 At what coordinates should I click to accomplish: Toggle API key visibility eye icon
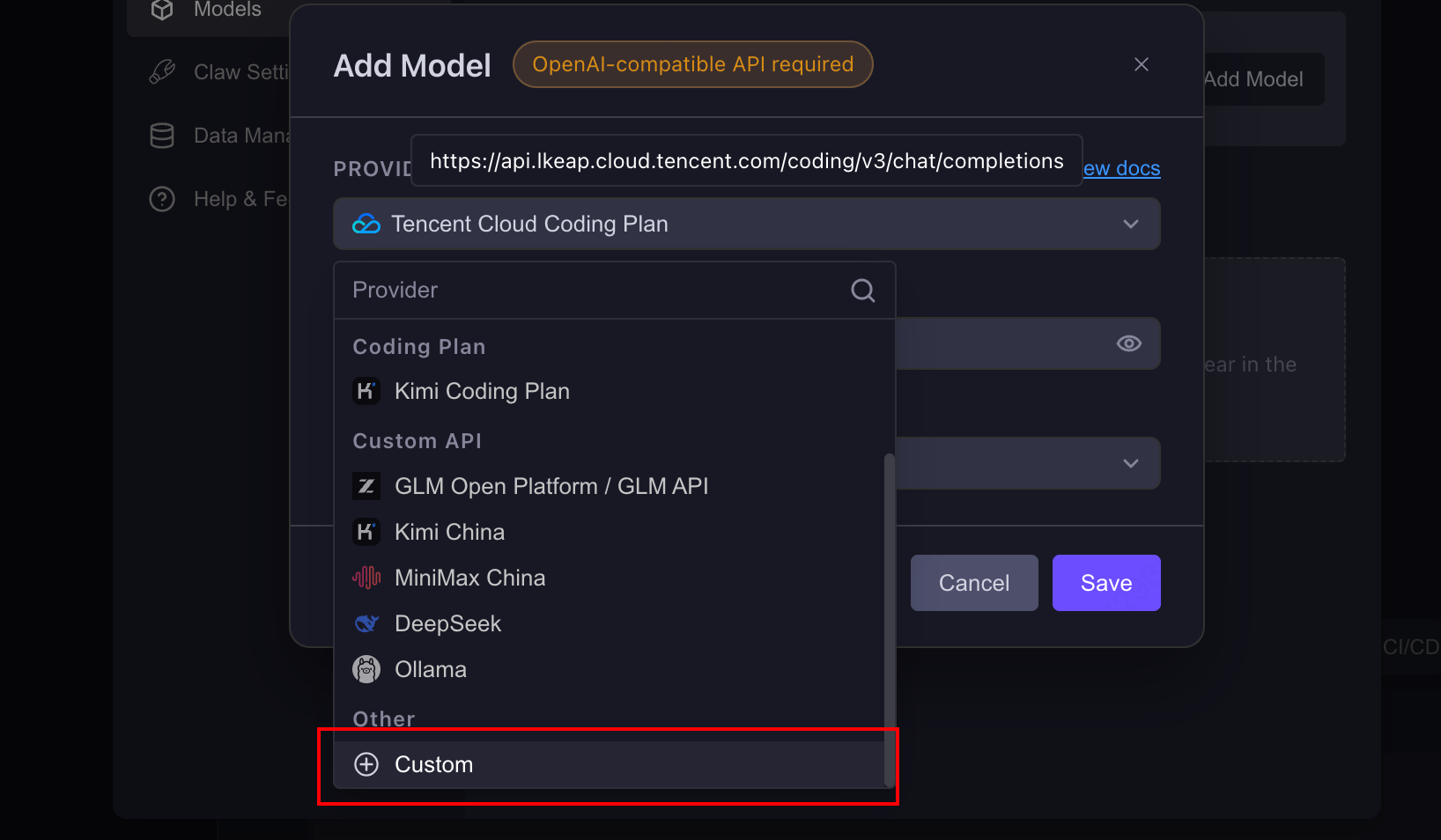click(x=1129, y=343)
